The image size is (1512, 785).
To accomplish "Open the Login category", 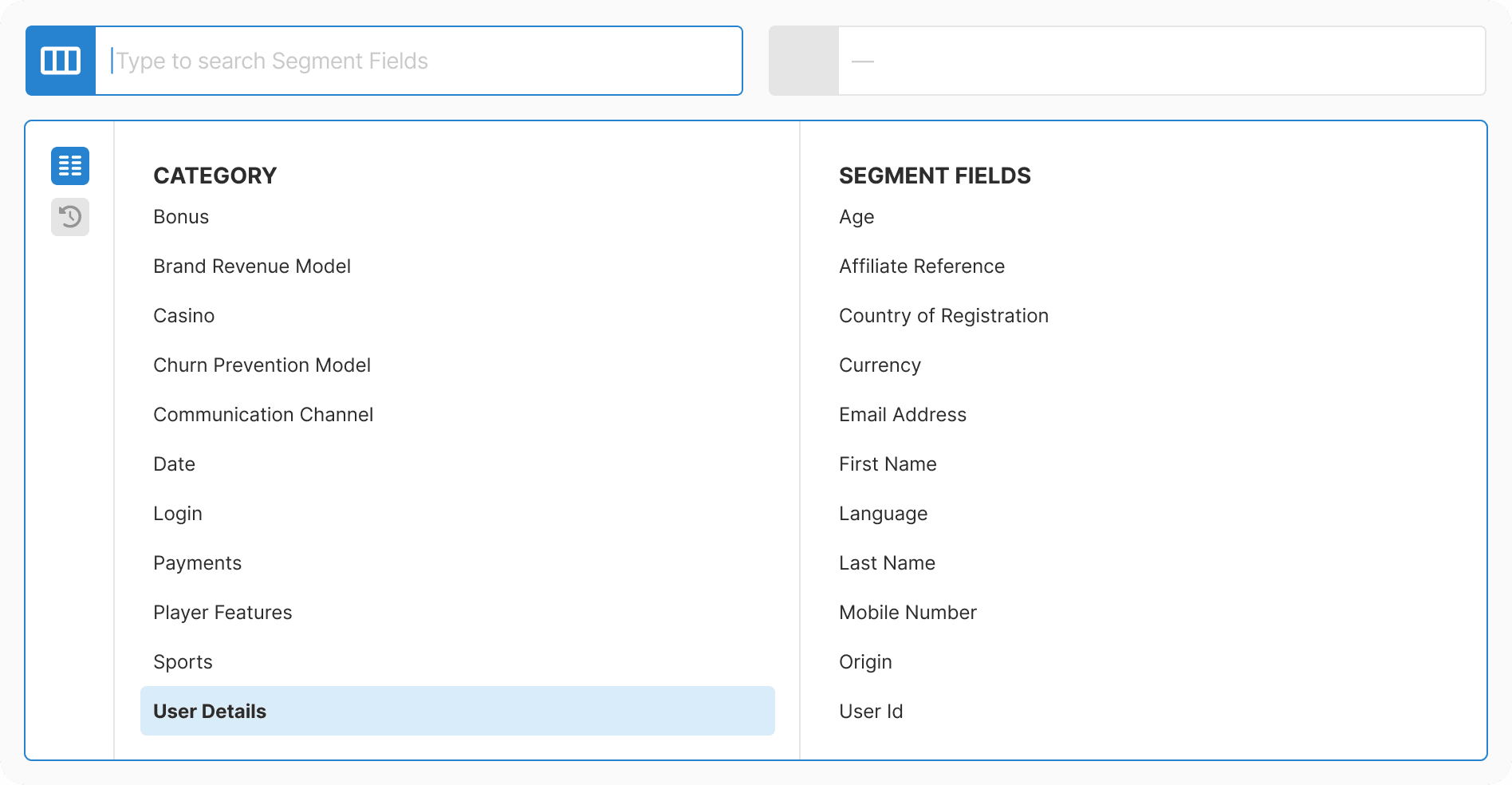I will pyautogui.click(x=178, y=513).
